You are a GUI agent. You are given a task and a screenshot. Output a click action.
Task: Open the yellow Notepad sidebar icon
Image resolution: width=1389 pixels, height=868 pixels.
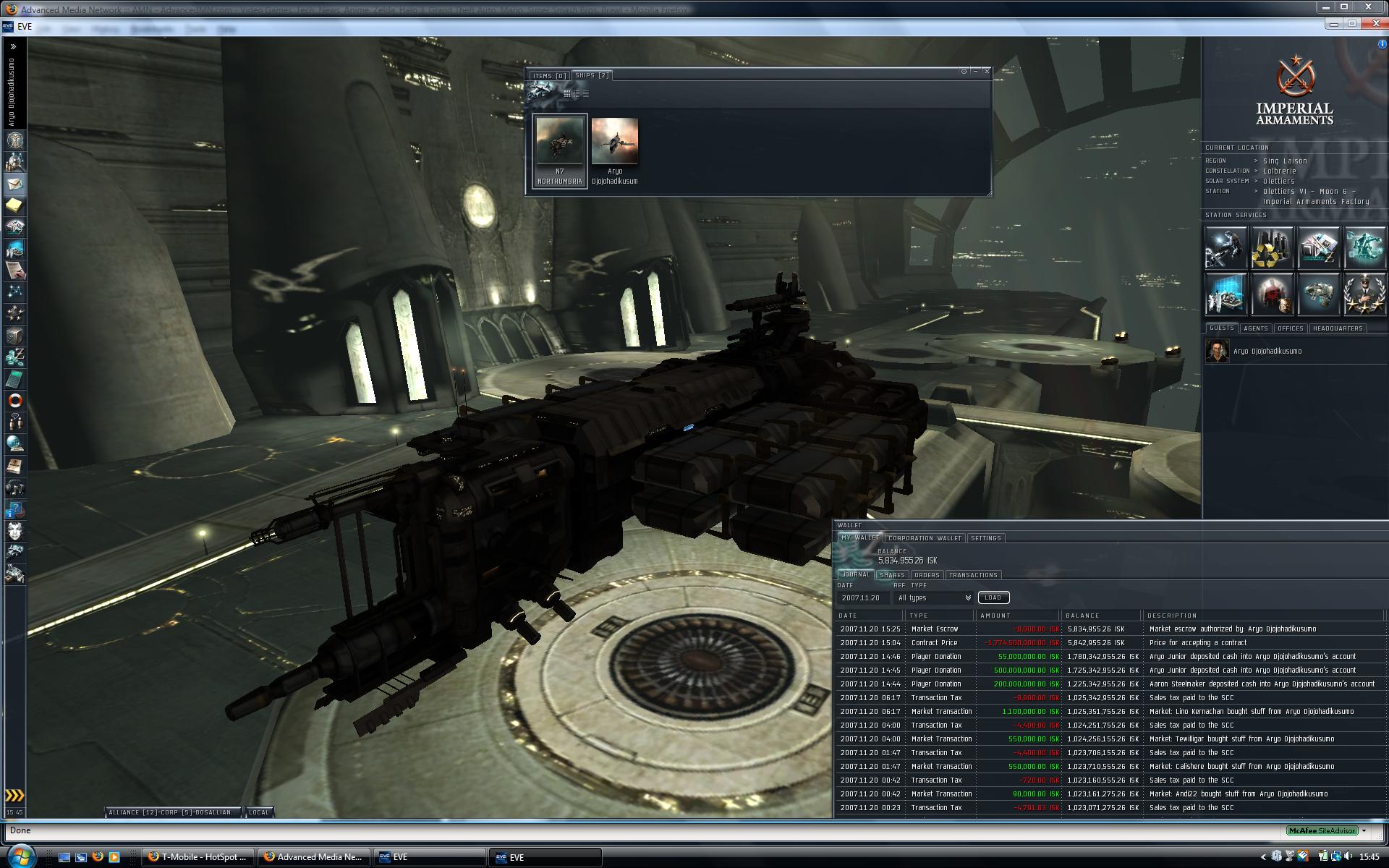[15, 205]
